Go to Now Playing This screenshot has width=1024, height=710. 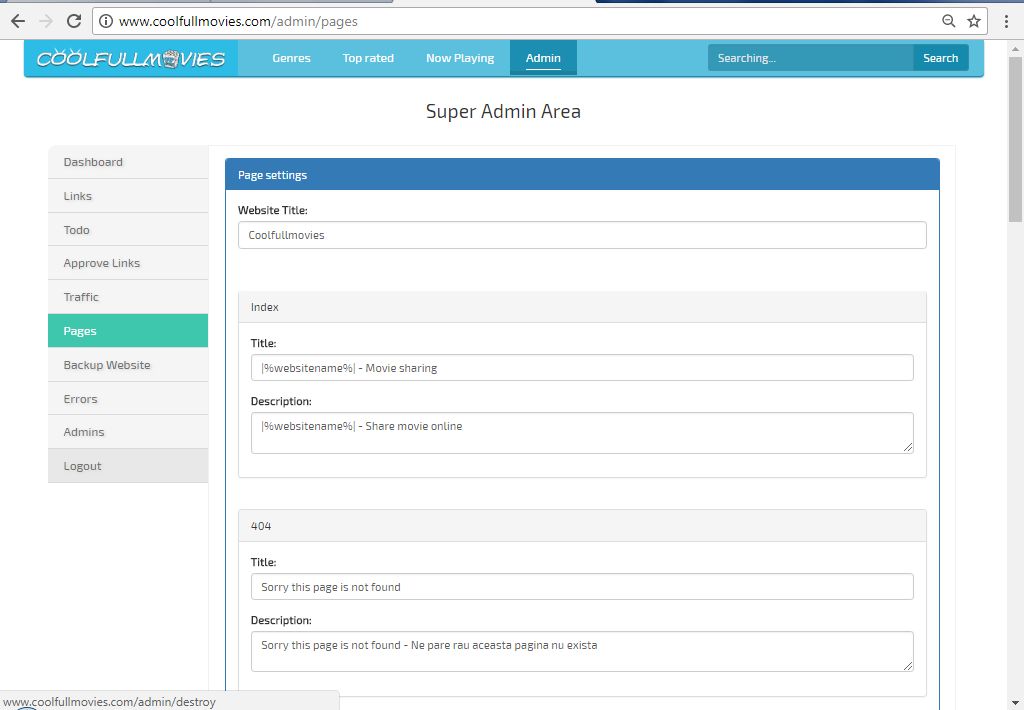[x=460, y=58]
